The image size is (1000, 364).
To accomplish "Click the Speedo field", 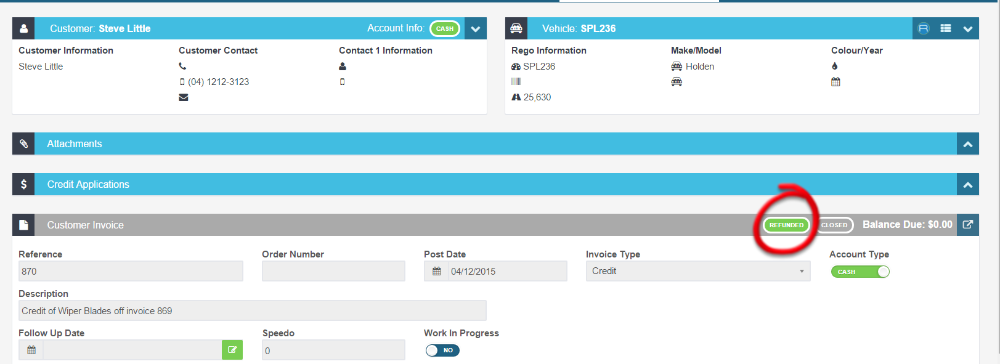I will 334,350.
